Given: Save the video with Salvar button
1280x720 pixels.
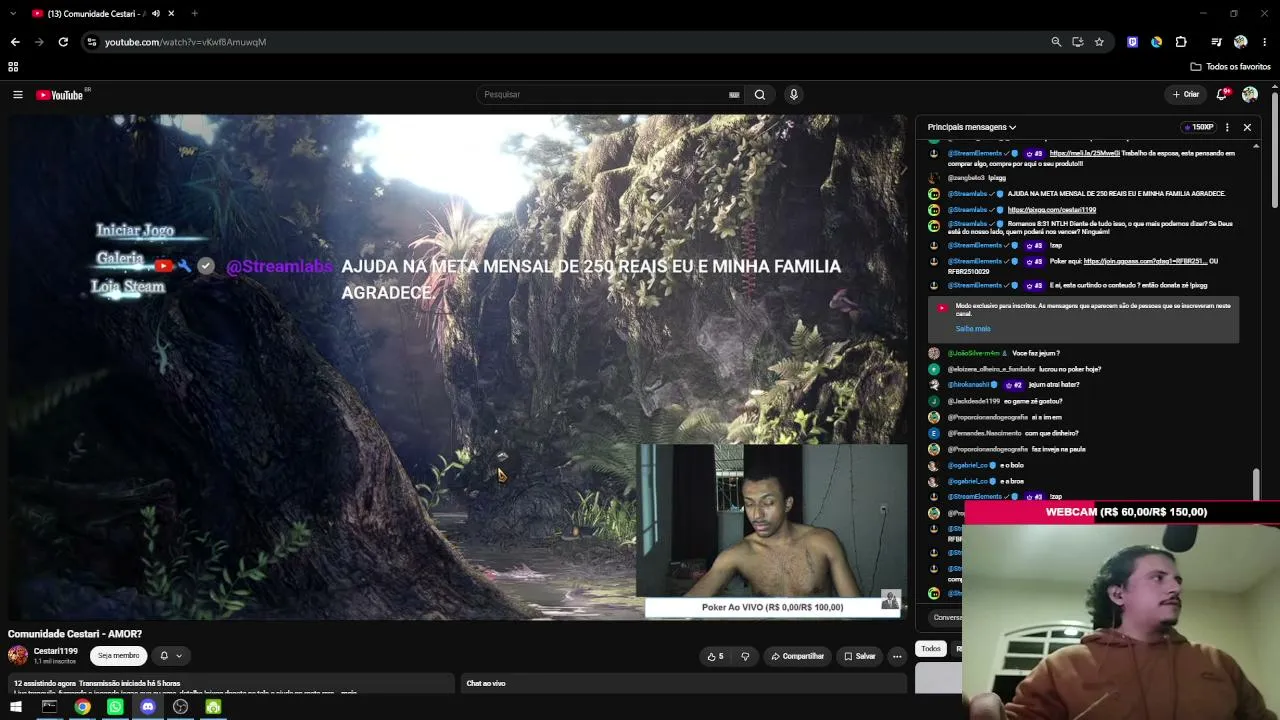Looking at the screenshot, I should point(860,656).
